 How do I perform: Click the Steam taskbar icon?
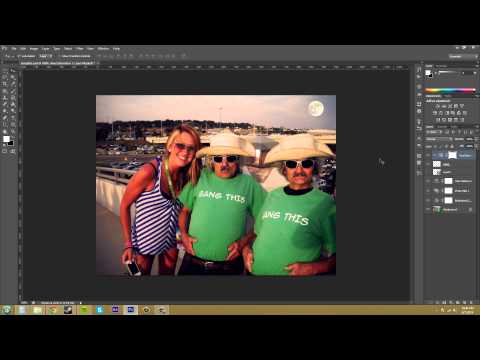(x=68, y=310)
